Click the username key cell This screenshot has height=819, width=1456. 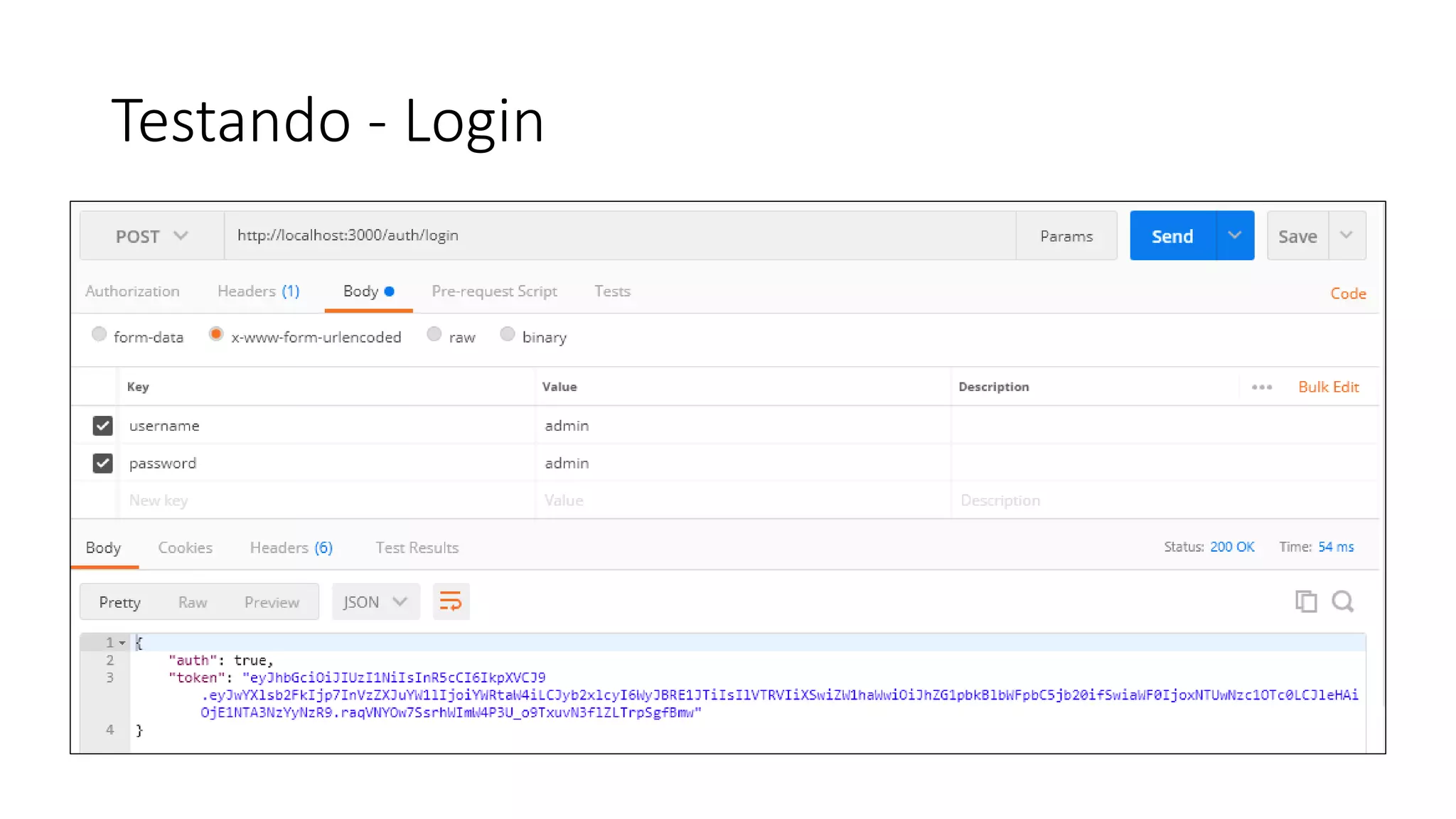(x=327, y=426)
